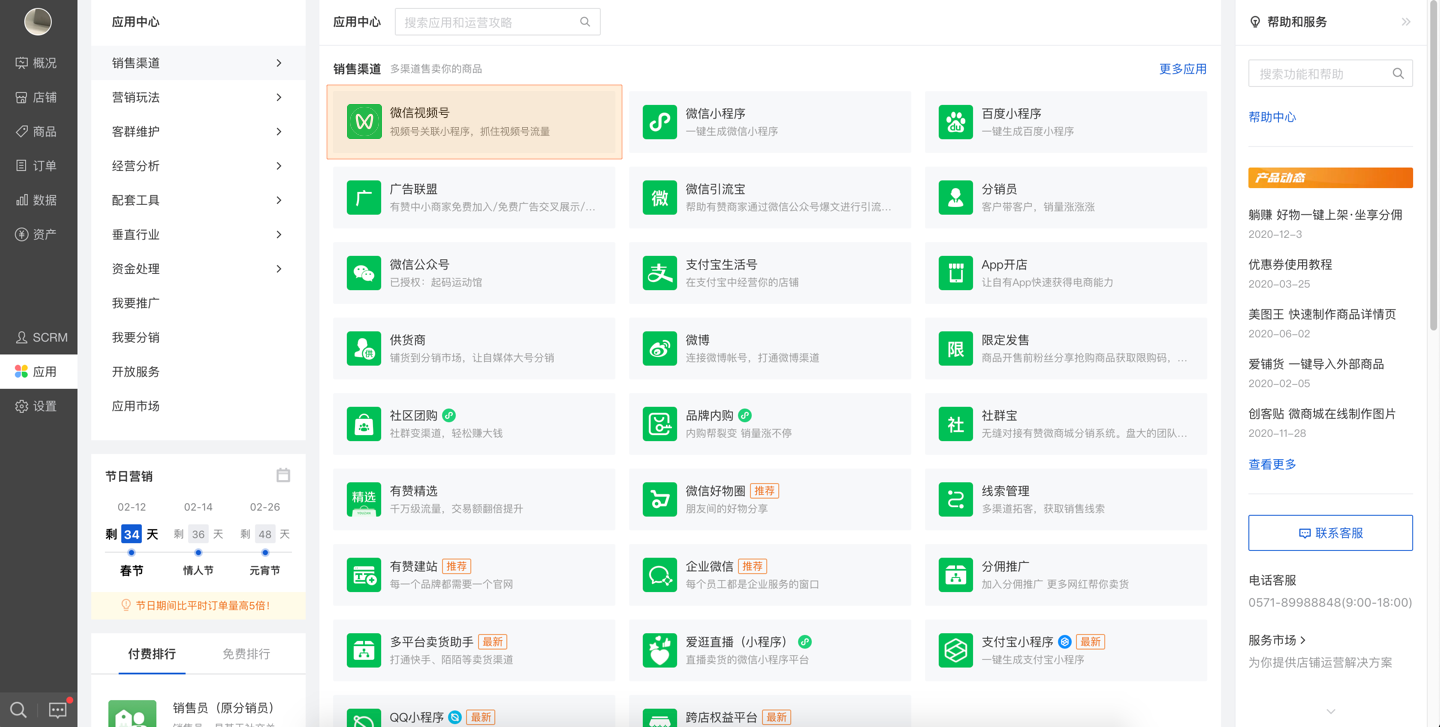
Task: Go to 概况 in the sidebar
Action: [38, 63]
